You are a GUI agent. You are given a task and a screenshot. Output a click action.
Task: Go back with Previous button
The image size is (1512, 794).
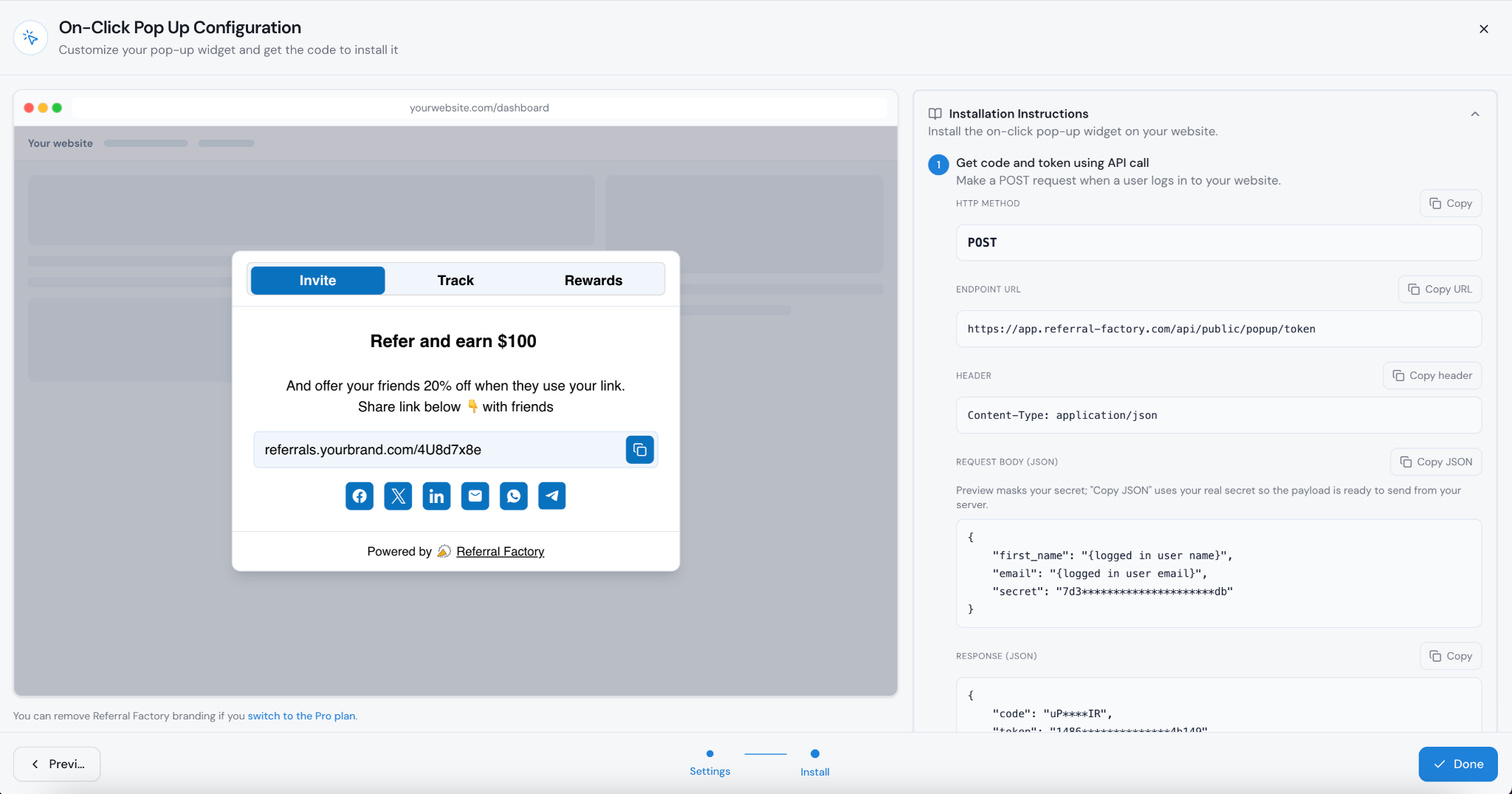[x=57, y=764]
